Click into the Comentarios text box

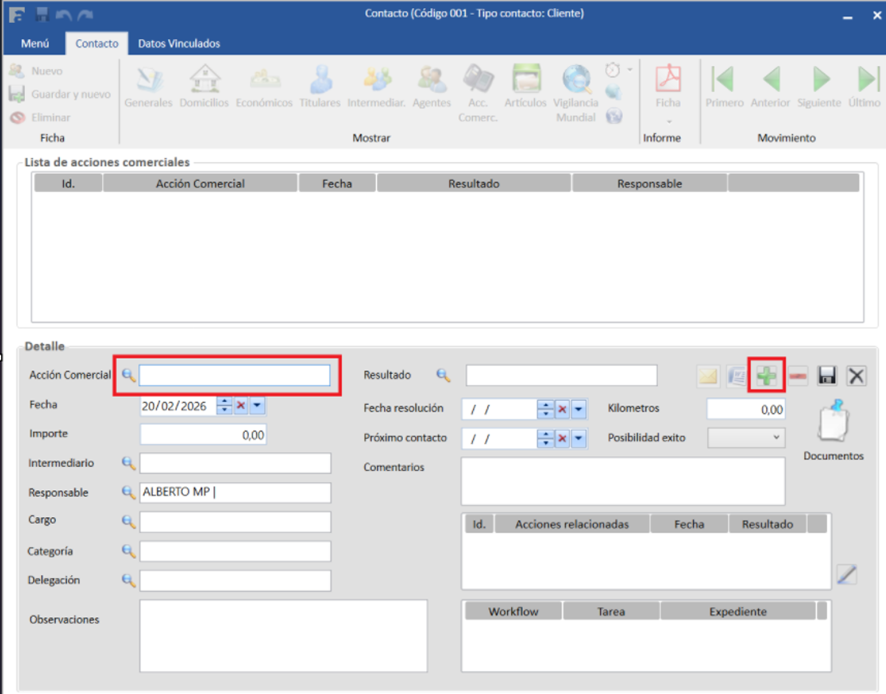point(622,482)
